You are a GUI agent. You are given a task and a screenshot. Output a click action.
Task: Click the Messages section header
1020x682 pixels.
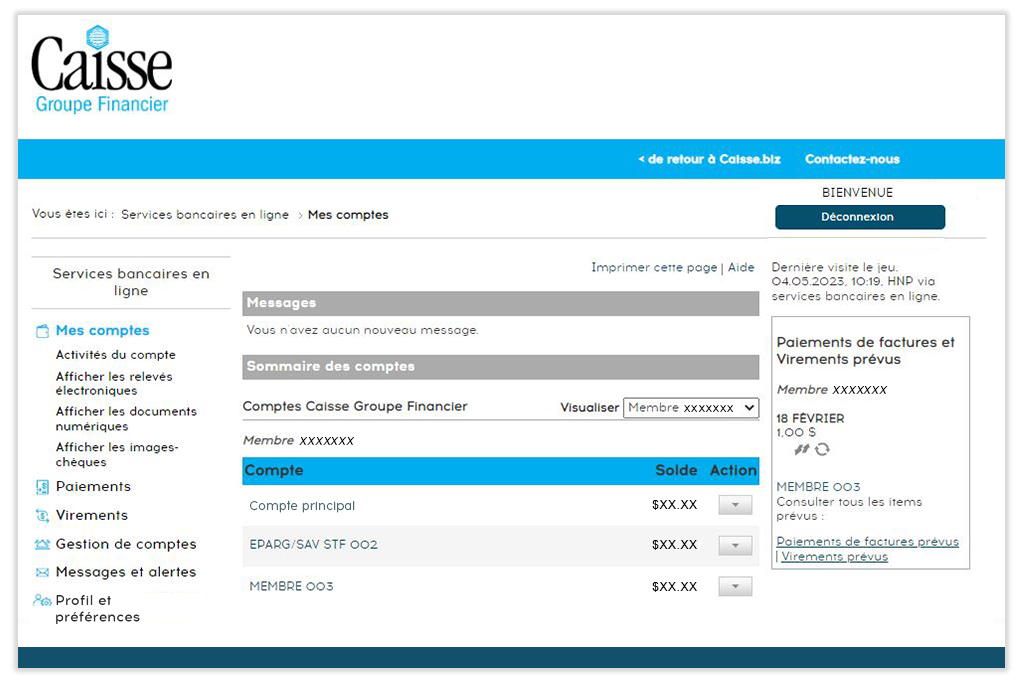[500, 303]
